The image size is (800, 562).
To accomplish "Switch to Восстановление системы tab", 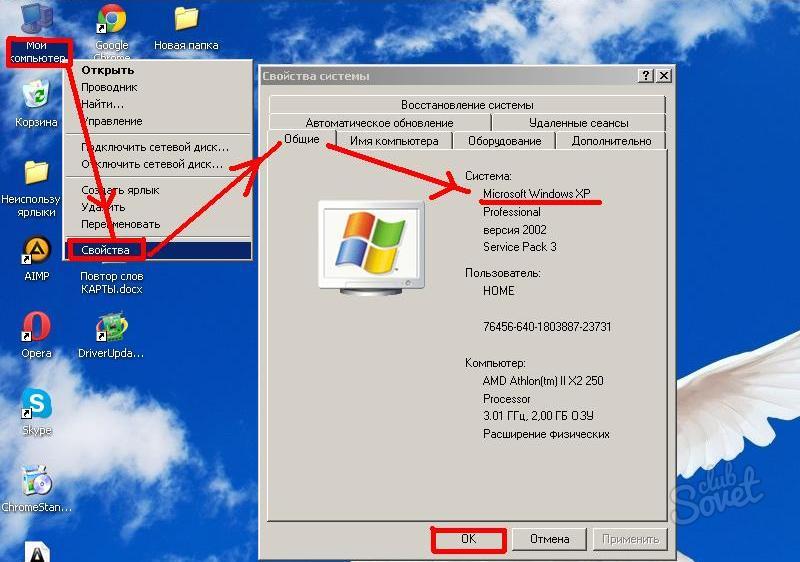I will 467,105.
